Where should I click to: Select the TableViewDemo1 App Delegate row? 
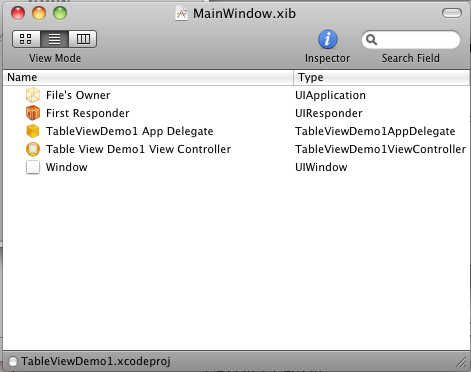click(x=236, y=131)
